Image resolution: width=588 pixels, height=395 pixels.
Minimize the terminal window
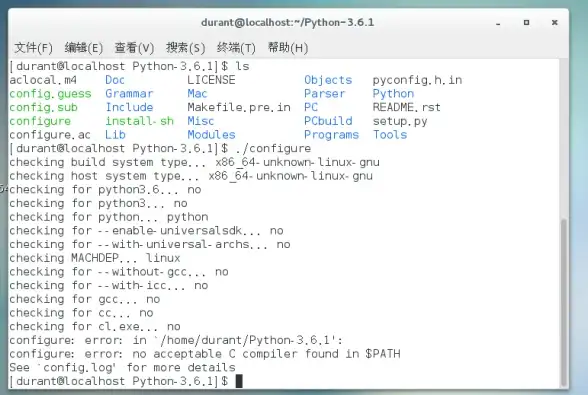point(498,23)
